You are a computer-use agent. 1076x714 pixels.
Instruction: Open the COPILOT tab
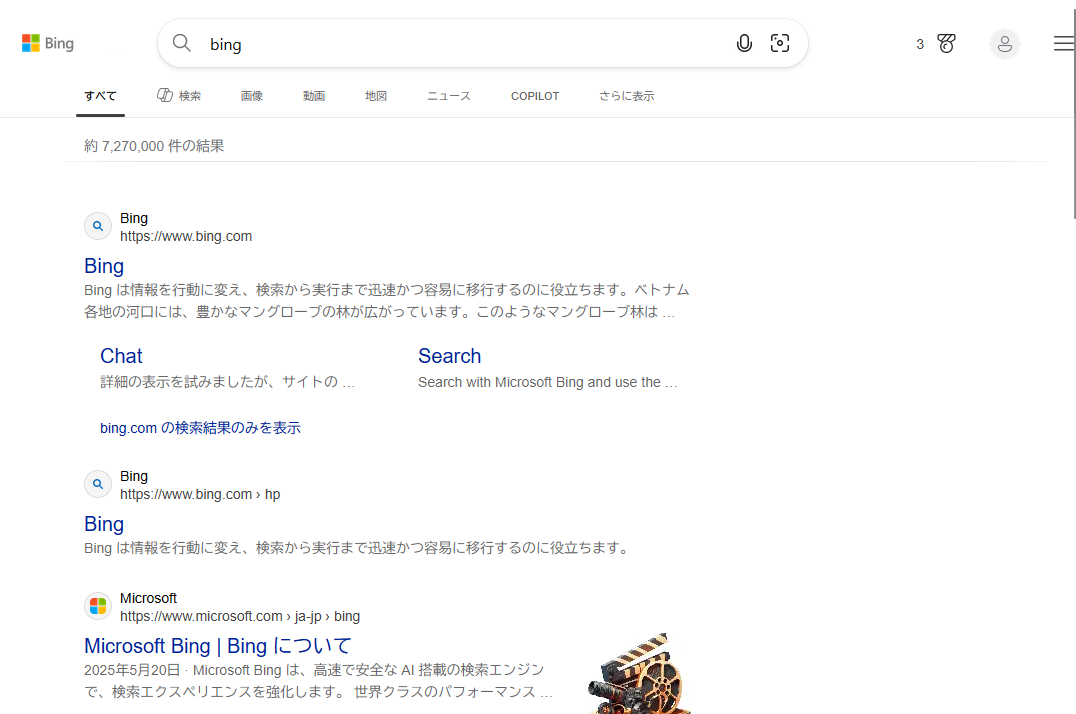[x=535, y=96]
